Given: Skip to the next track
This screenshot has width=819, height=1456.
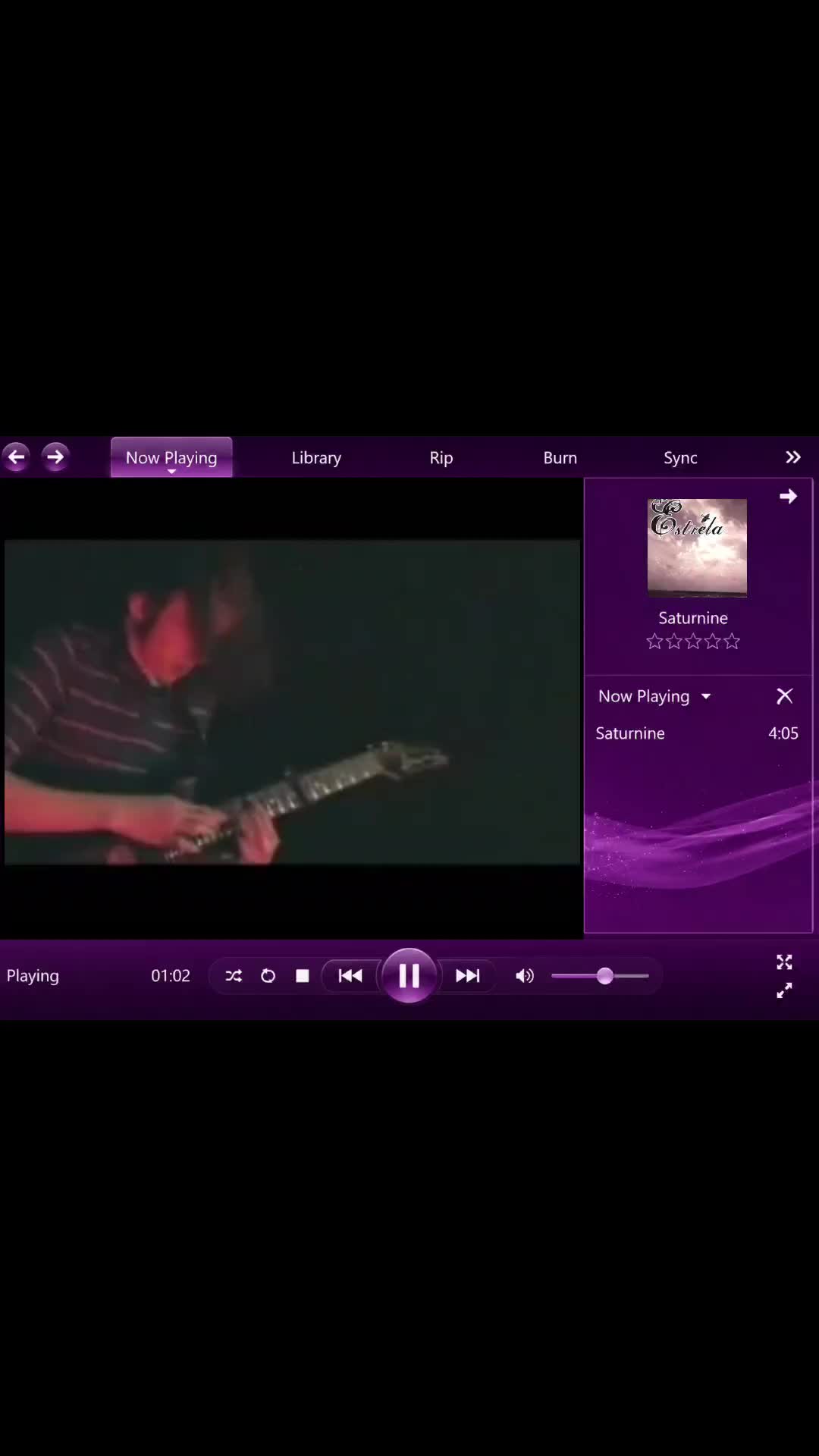Looking at the screenshot, I should tap(467, 976).
